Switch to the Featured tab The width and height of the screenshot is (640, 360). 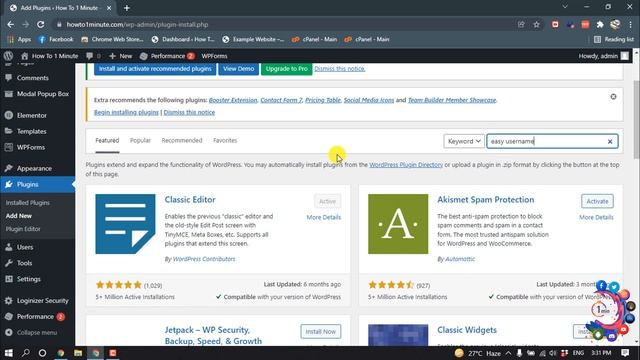(x=107, y=140)
